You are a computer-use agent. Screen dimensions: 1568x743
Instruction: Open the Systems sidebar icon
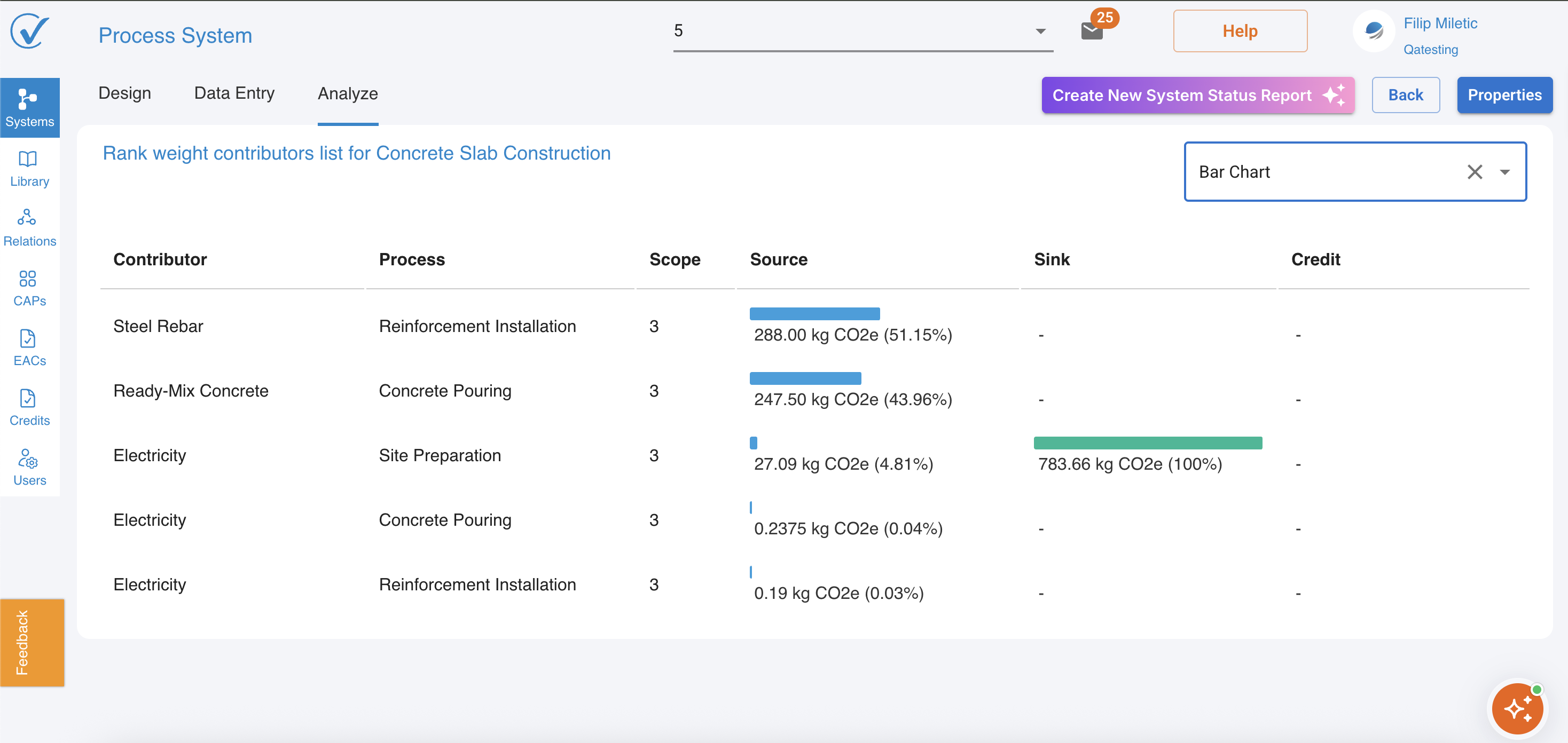point(29,107)
